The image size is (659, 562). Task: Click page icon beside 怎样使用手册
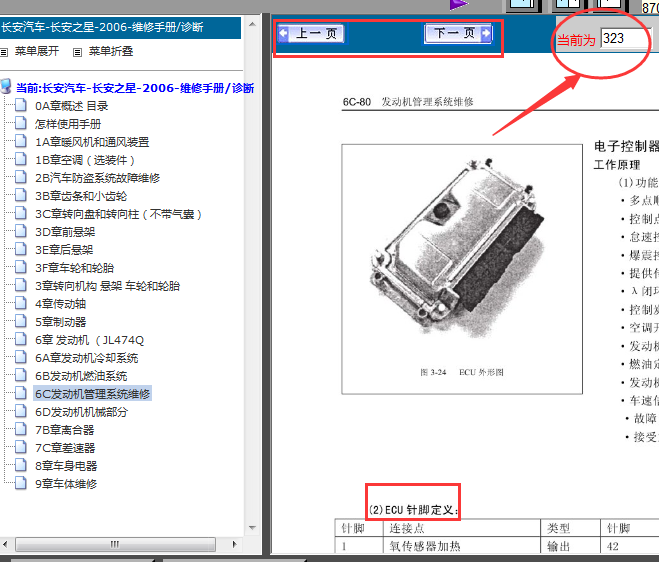pos(21,123)
